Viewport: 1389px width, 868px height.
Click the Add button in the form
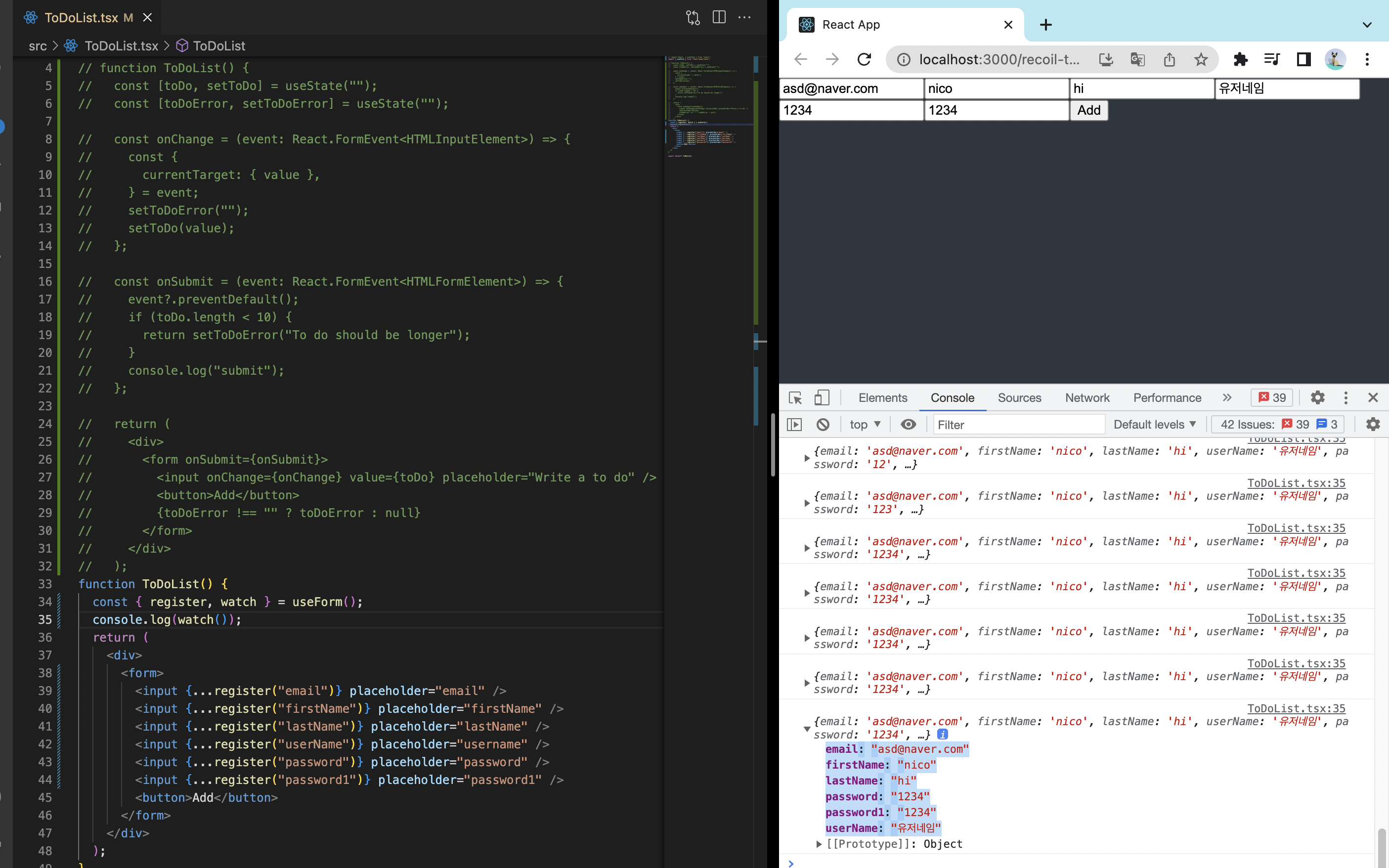(1088, 110)
